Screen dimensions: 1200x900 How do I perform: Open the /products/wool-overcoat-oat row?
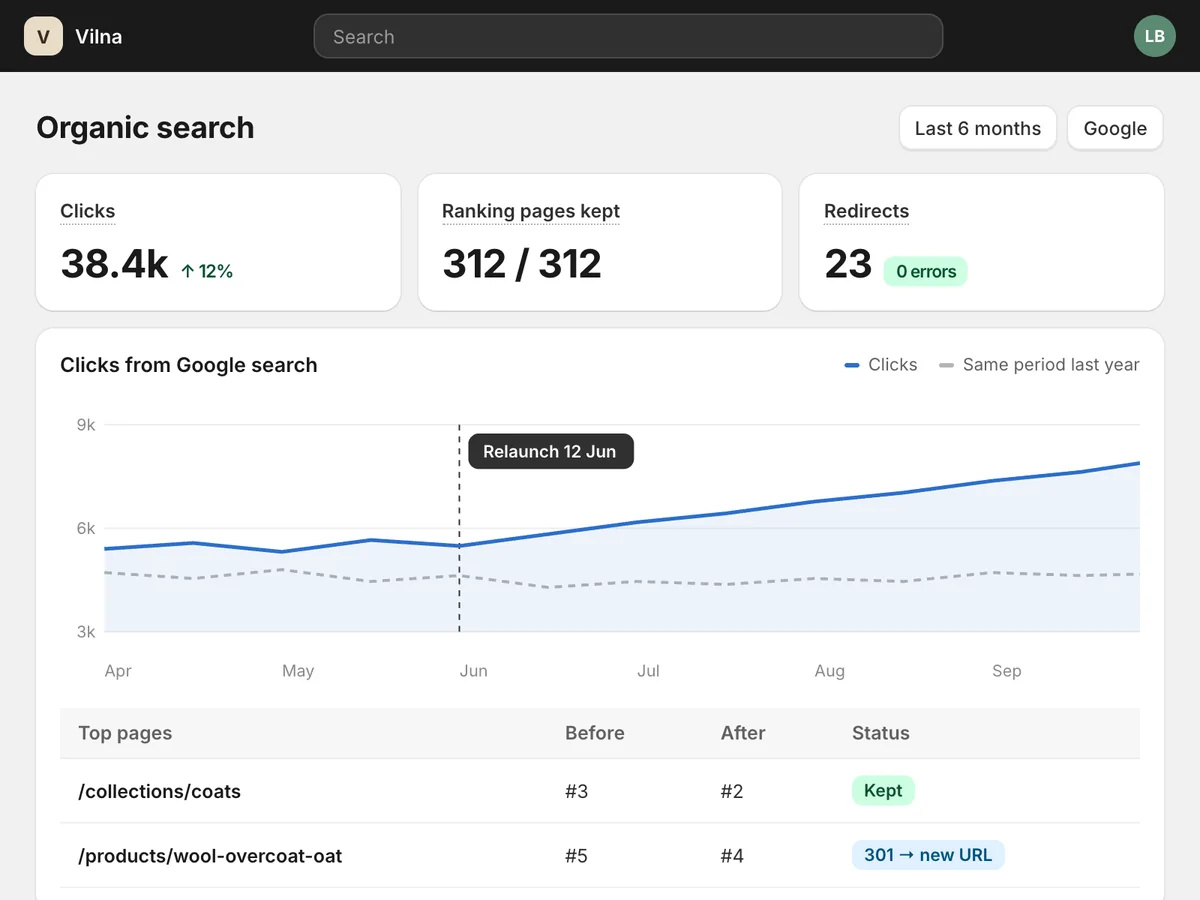click(x=600, y=856)
